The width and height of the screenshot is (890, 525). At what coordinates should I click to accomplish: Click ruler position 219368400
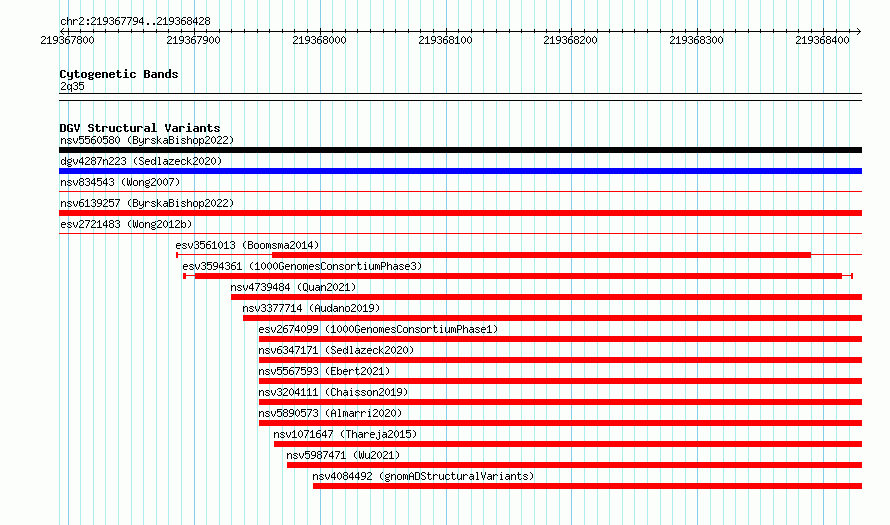pos(822,40)
